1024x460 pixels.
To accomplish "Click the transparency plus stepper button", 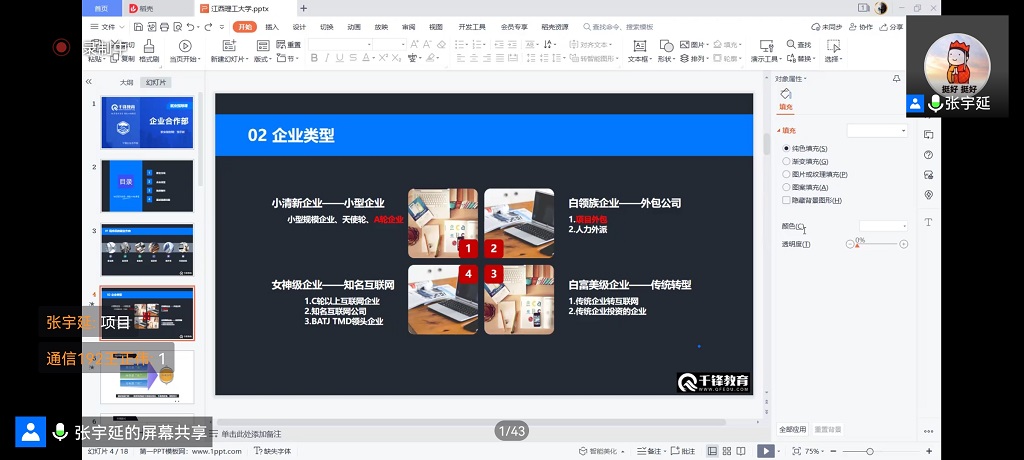I will coord(903,244).
